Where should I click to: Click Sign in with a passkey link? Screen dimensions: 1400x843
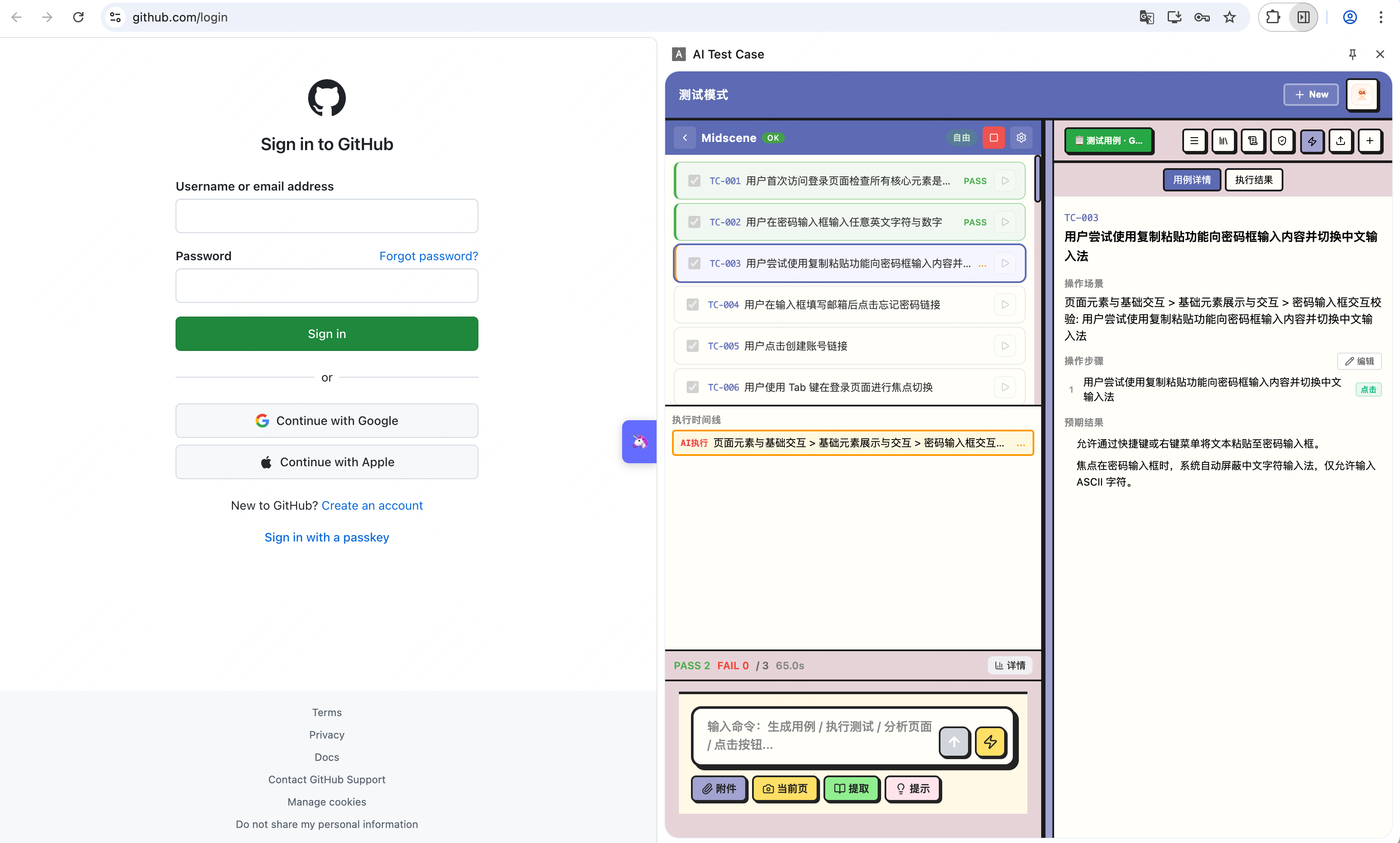[327, 537]
